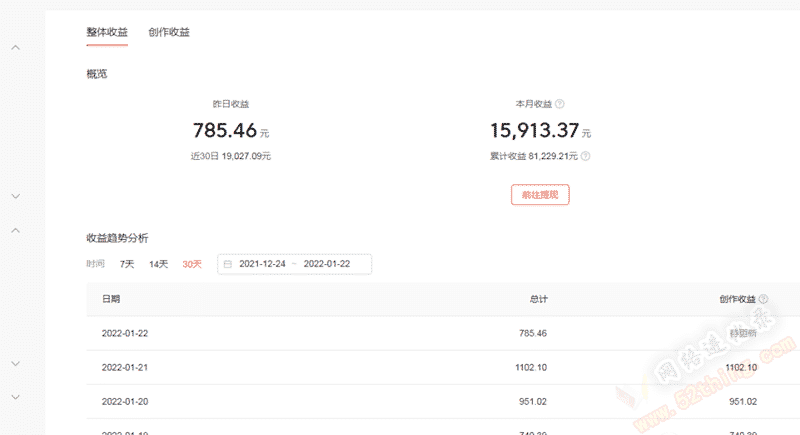Collapse the second up chevron in left sidebar

pos(16,230)
